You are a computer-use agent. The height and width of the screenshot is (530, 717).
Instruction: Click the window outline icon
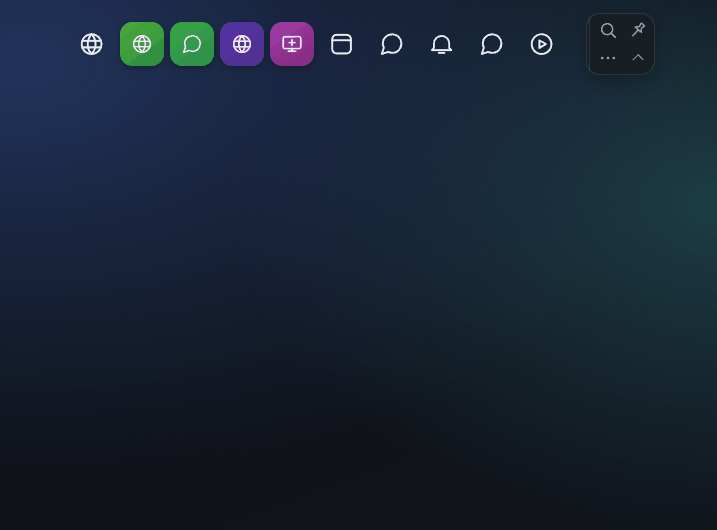click(x=342, y=44)
